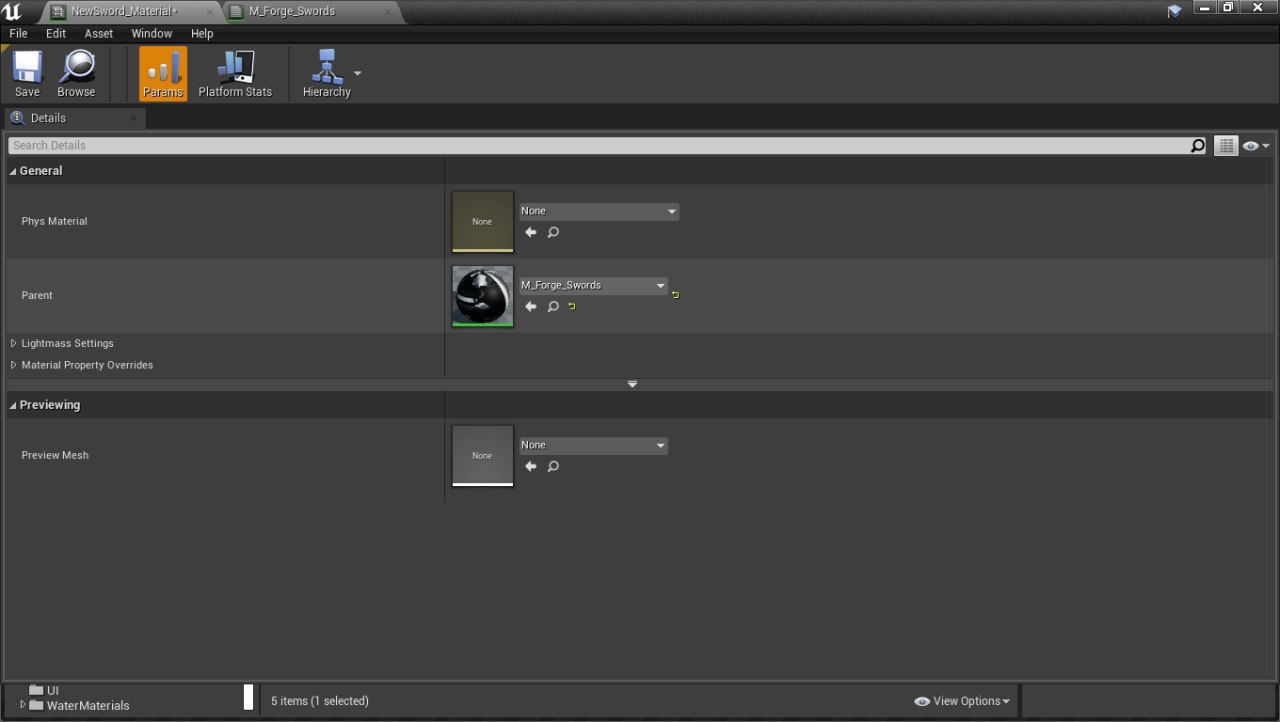Browse to Preview Mesh asset in Content Browser

[x=553, y=466]
